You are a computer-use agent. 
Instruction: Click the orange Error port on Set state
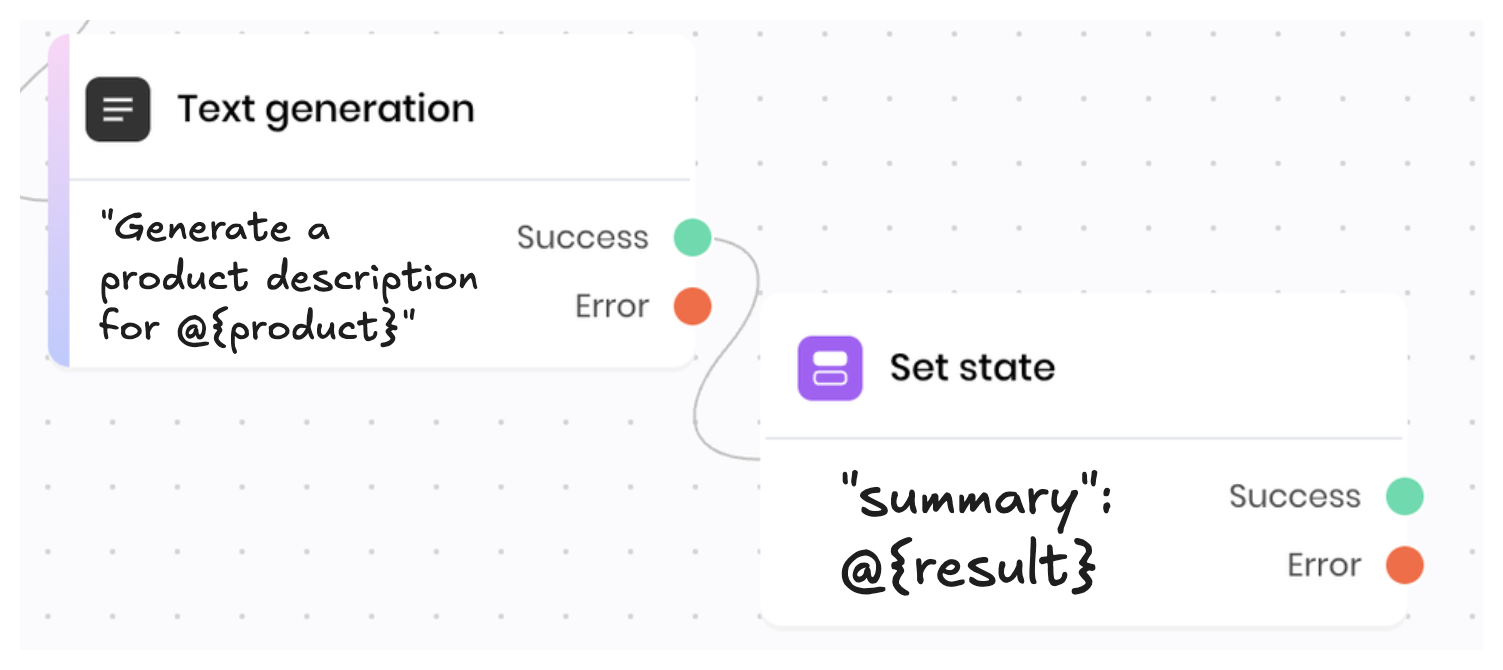1404,565
